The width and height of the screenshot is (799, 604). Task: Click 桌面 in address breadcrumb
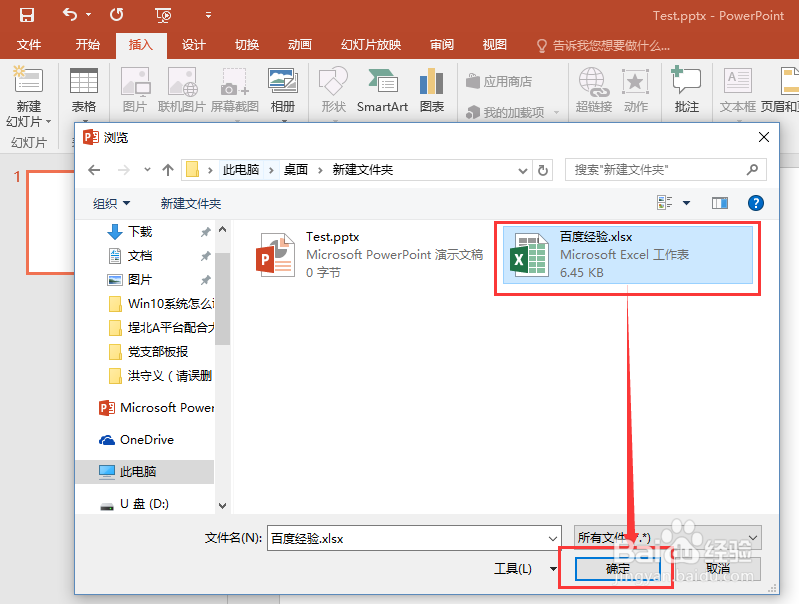[296, 170]
